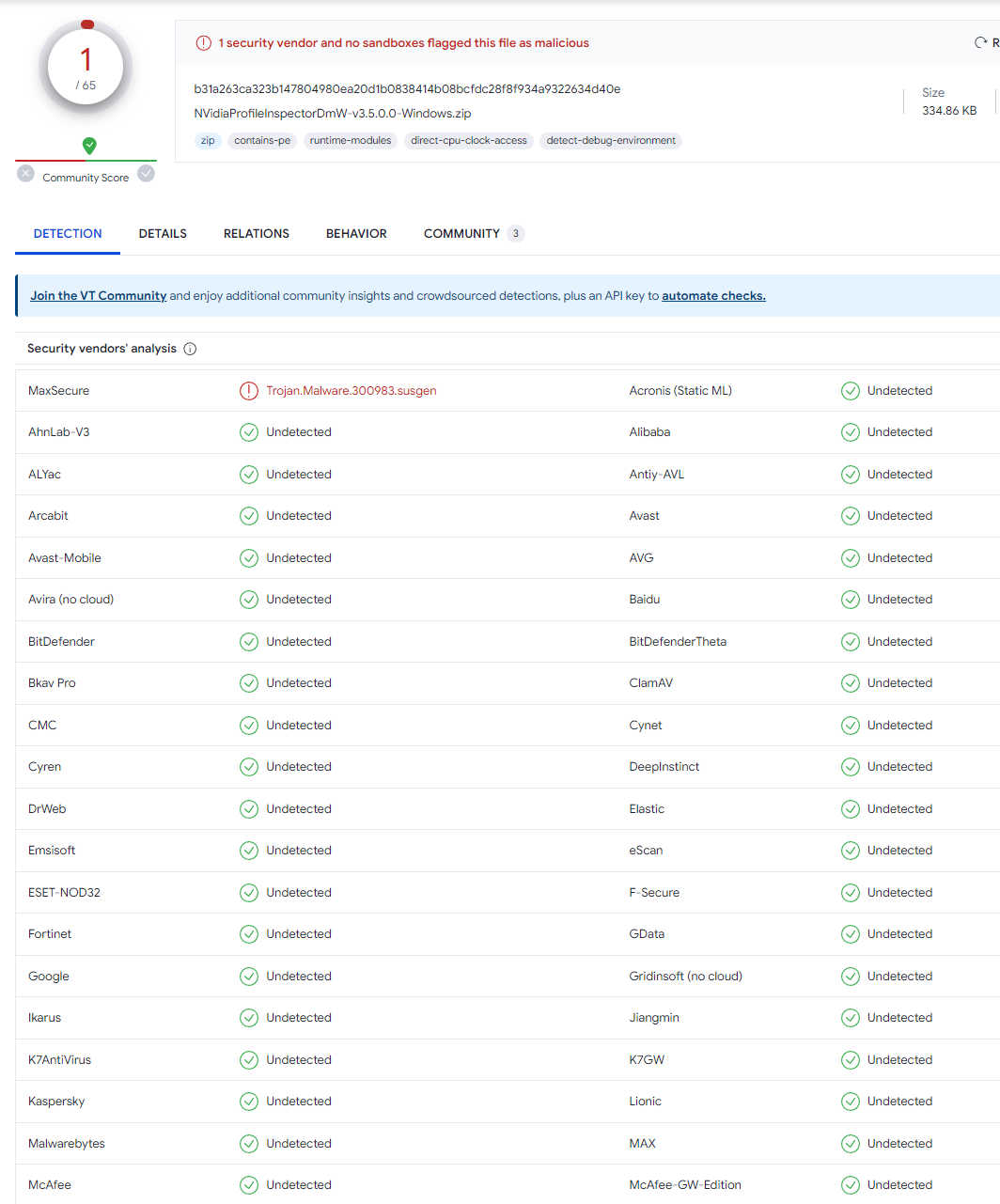Screen dimensions: 1000x1204
Task: Click the red alert icon beside MaxSecure detection
Action: click(x=248, y=391)
